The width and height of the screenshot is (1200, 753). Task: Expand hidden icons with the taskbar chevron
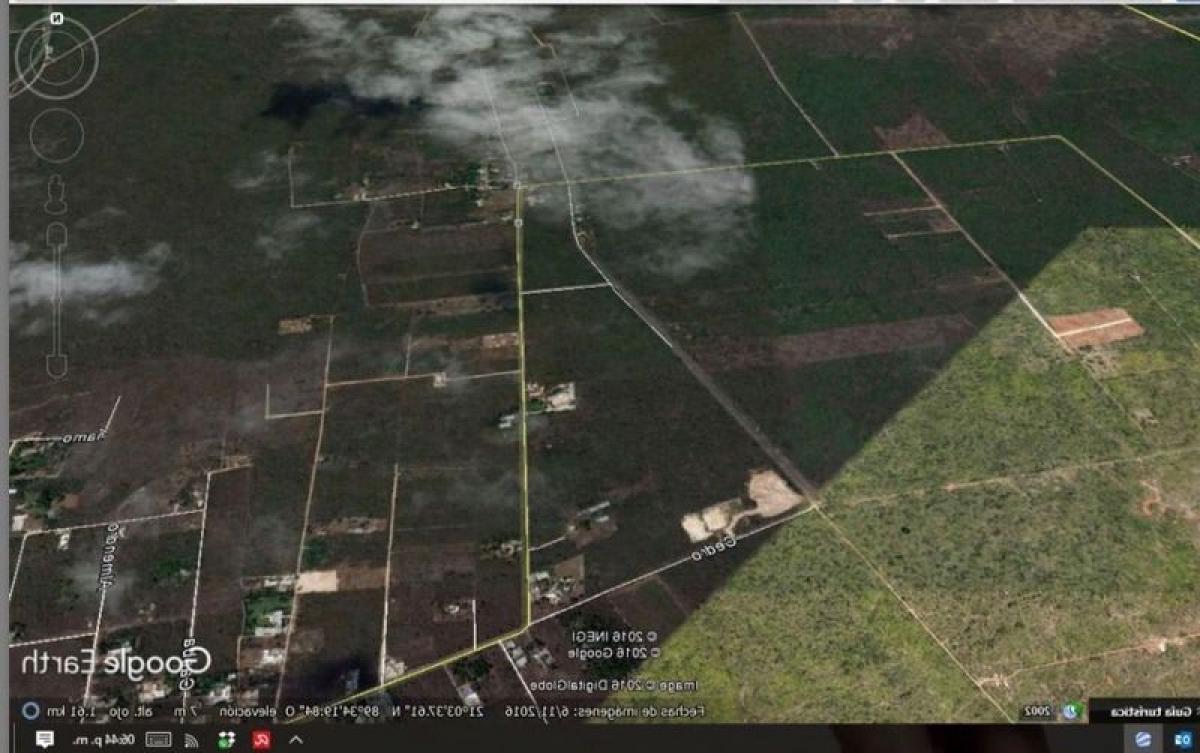click(295, 740)
